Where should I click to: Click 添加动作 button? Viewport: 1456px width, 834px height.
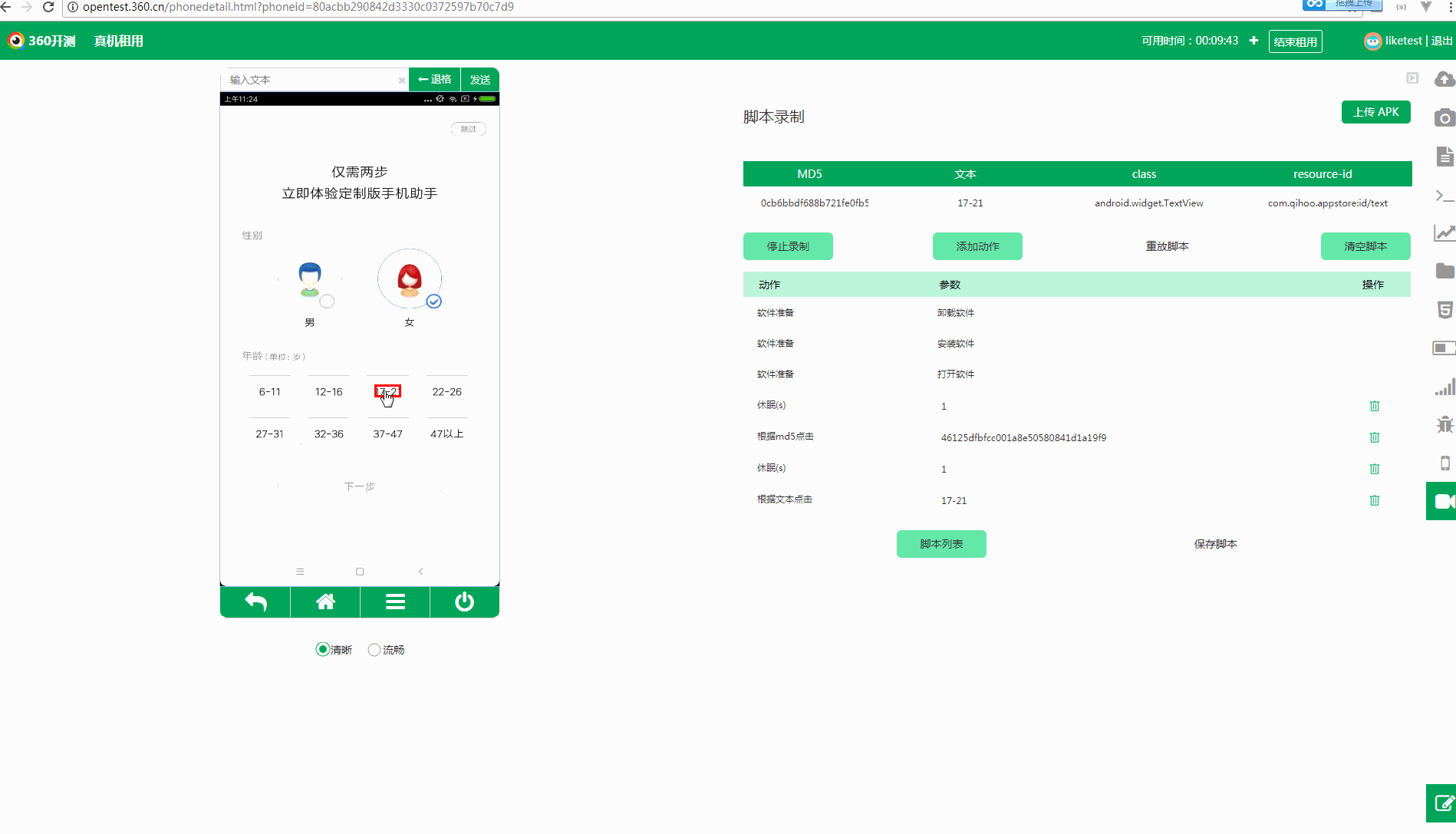[977, 246]
